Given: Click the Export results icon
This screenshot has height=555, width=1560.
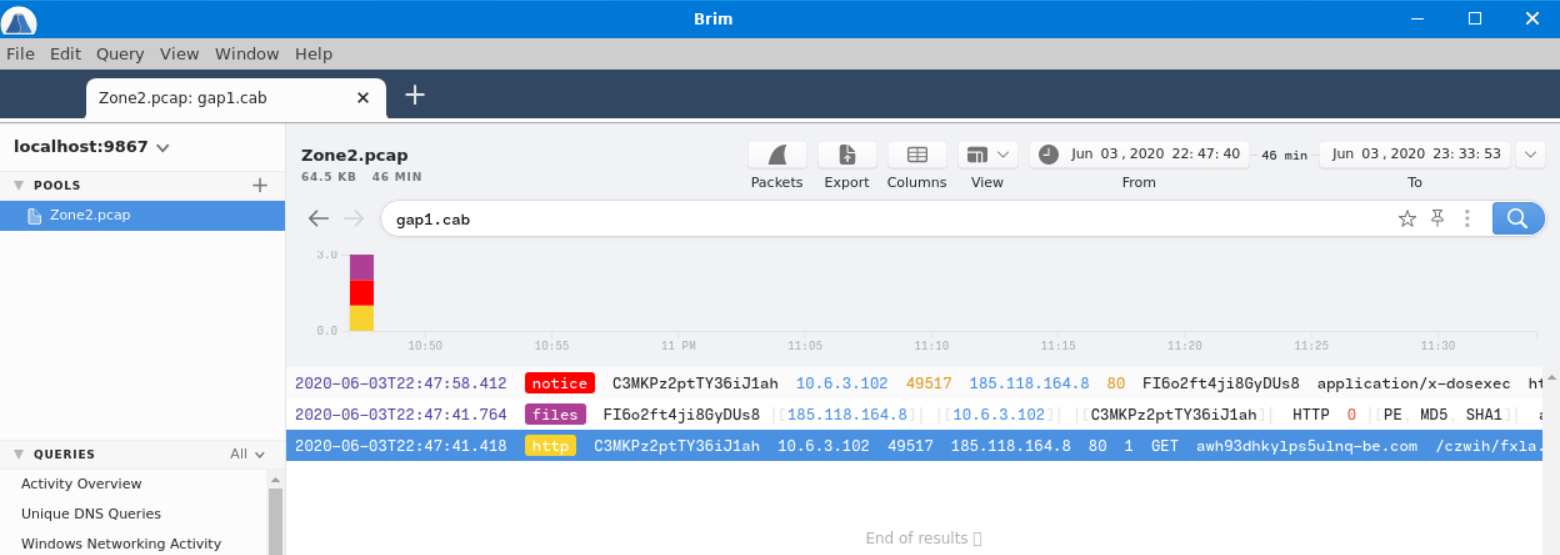Looking at the screenshot, I should [847, 155].
